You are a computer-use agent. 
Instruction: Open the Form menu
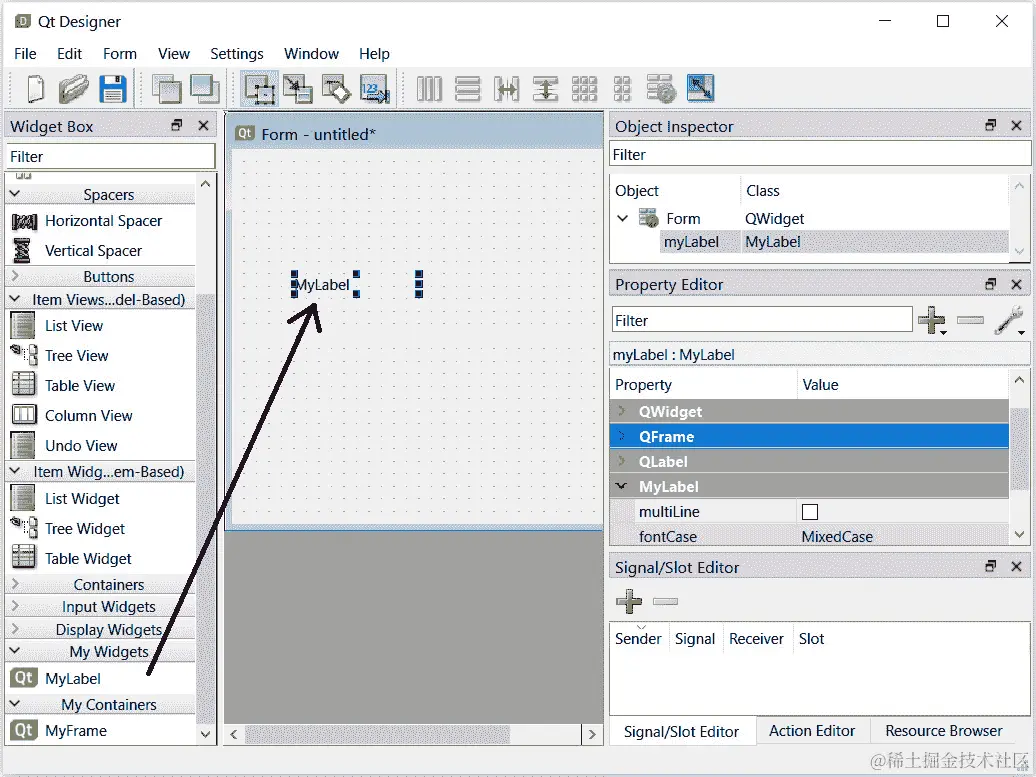120,54
